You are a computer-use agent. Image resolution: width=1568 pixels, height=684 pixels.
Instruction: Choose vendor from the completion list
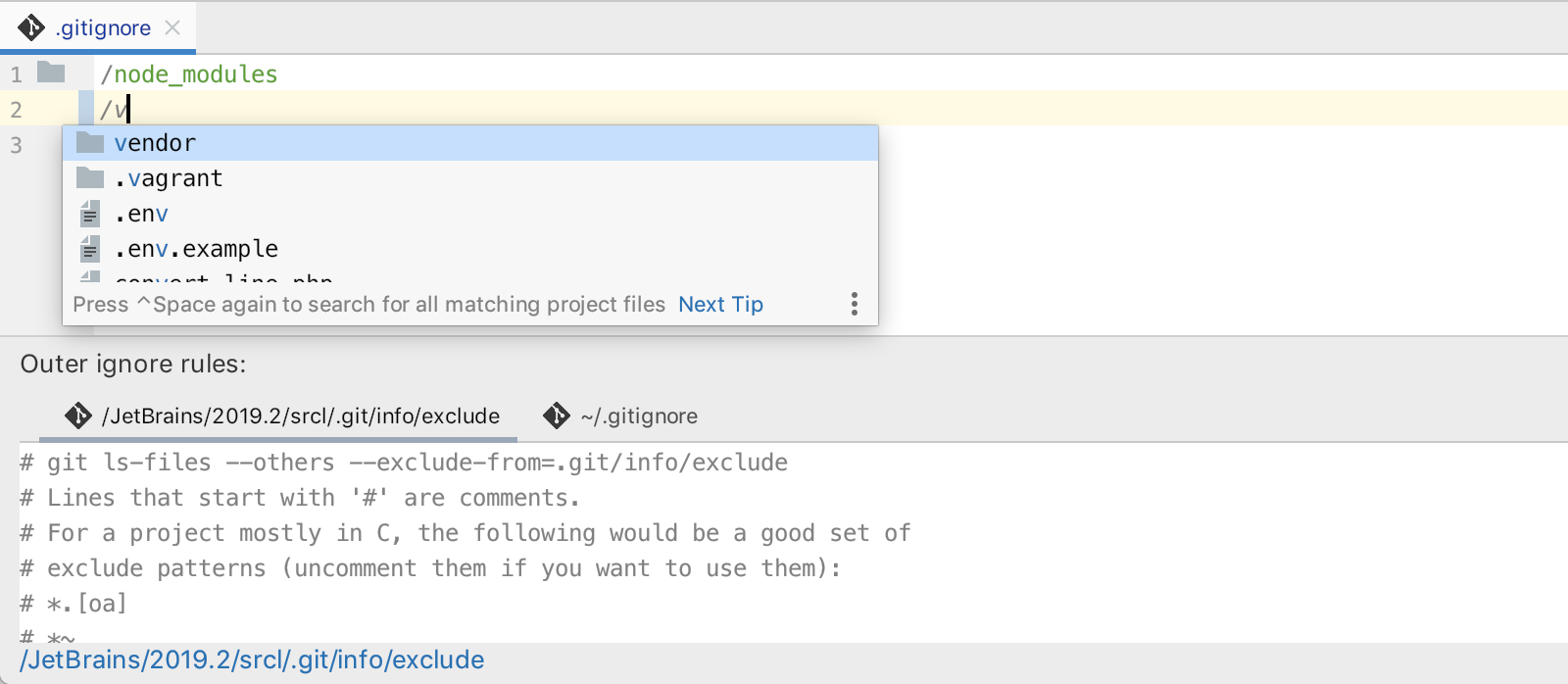[155, 143]
